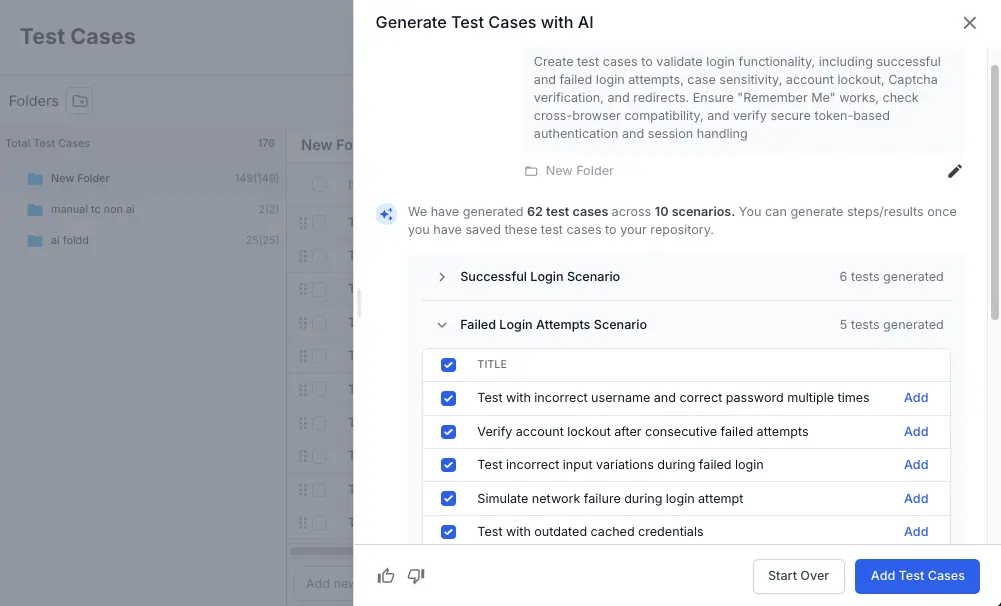The width and height of the screenshot is (1001, 606).
Task: Click the Add Test Cases button
Action: (x=917, y=576)
